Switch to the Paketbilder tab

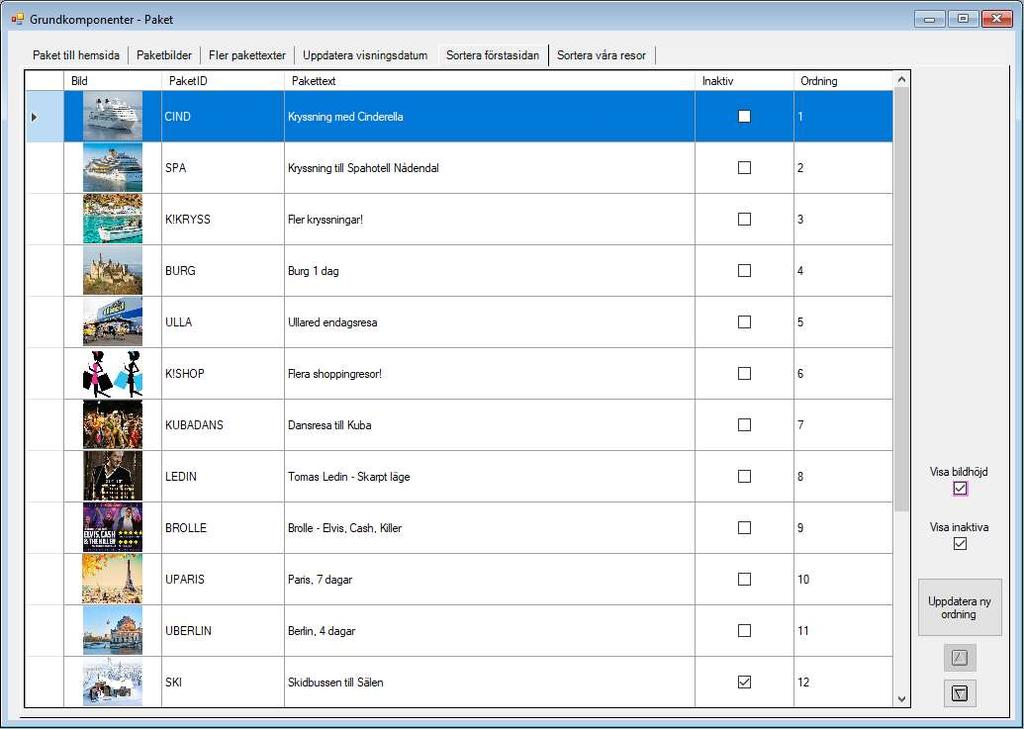click(164, 55)
